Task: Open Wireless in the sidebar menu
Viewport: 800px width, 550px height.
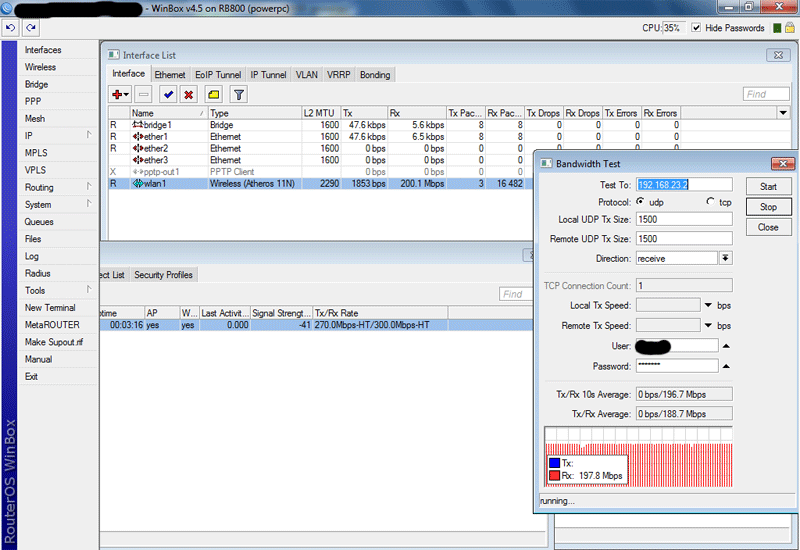Action: (40, 67)
